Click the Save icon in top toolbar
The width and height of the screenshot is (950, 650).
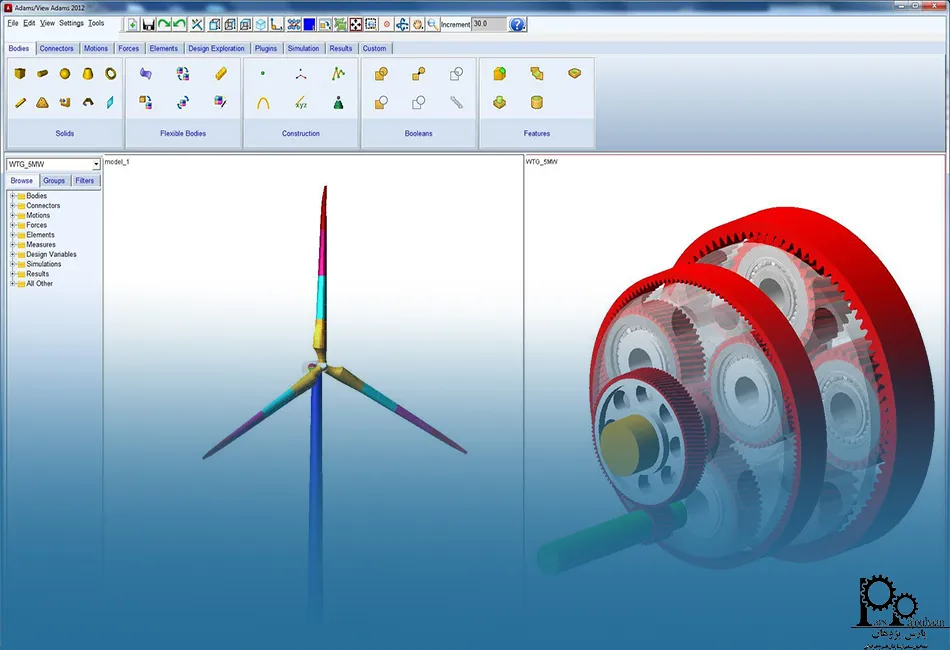click(148, 24)
